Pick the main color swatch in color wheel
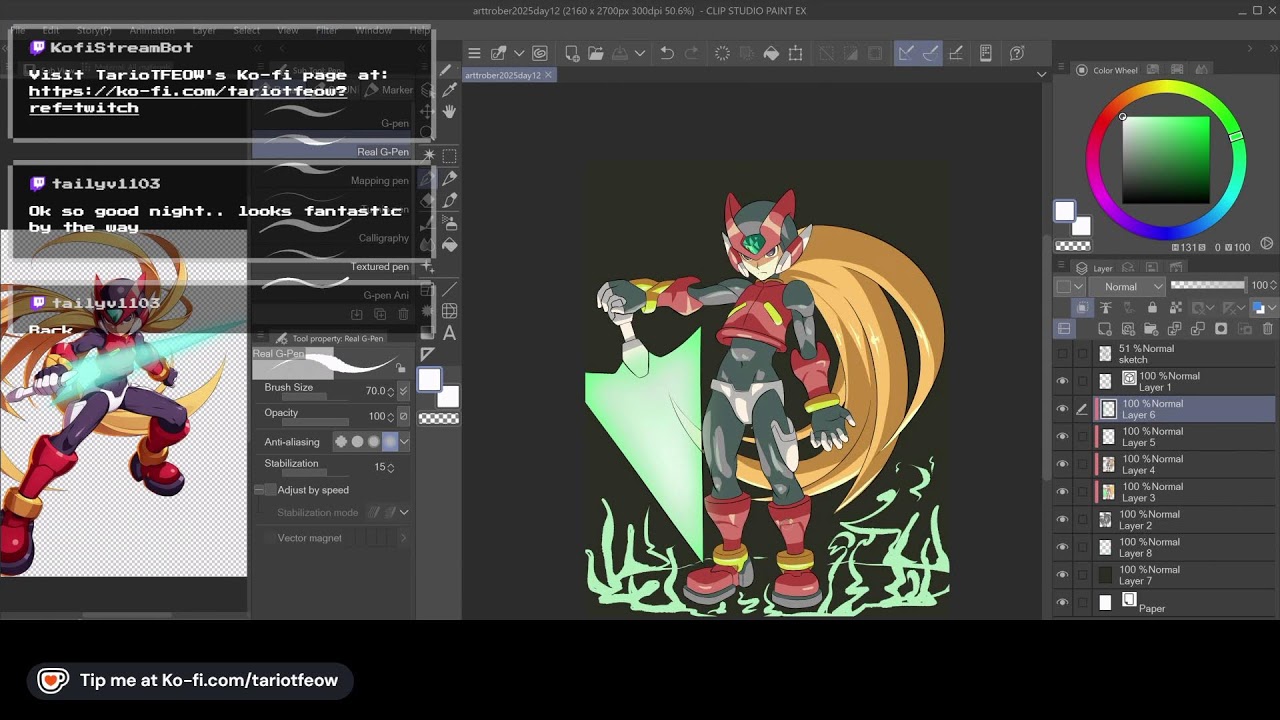The height and width of the screenshot is (720, 1280). pos(1065,211)
